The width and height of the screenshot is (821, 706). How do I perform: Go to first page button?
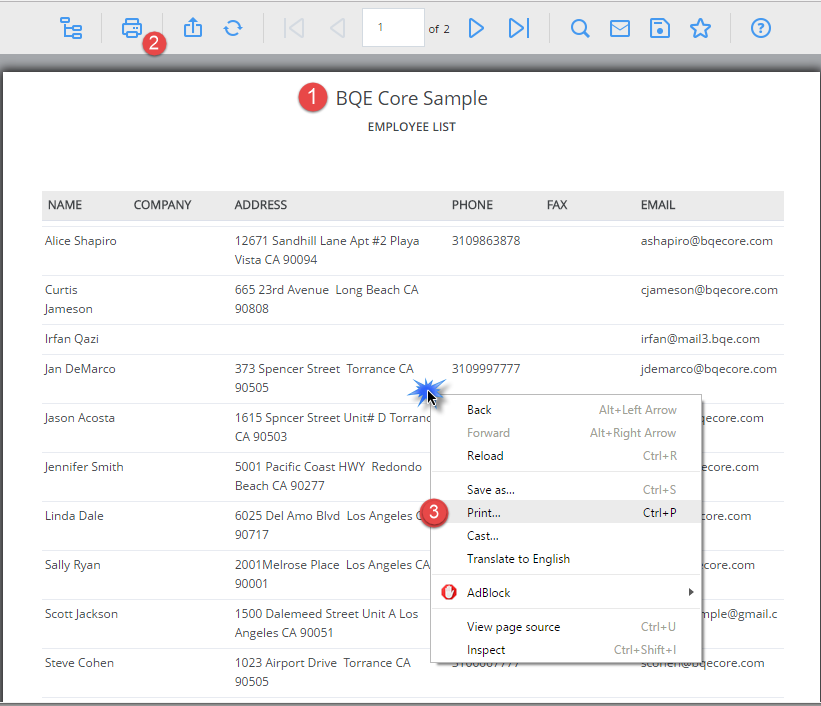click(294, 28)
